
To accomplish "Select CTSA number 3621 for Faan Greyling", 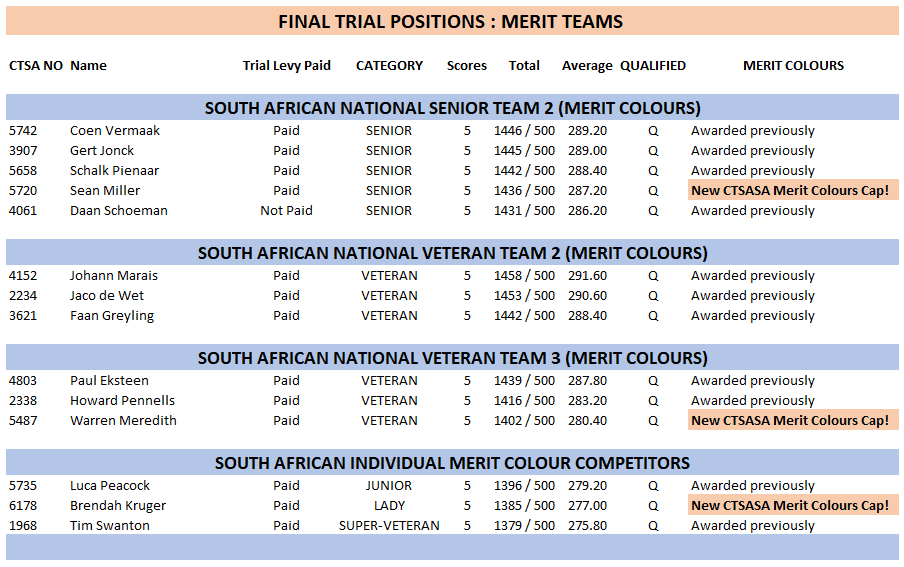I will point(23,316).
